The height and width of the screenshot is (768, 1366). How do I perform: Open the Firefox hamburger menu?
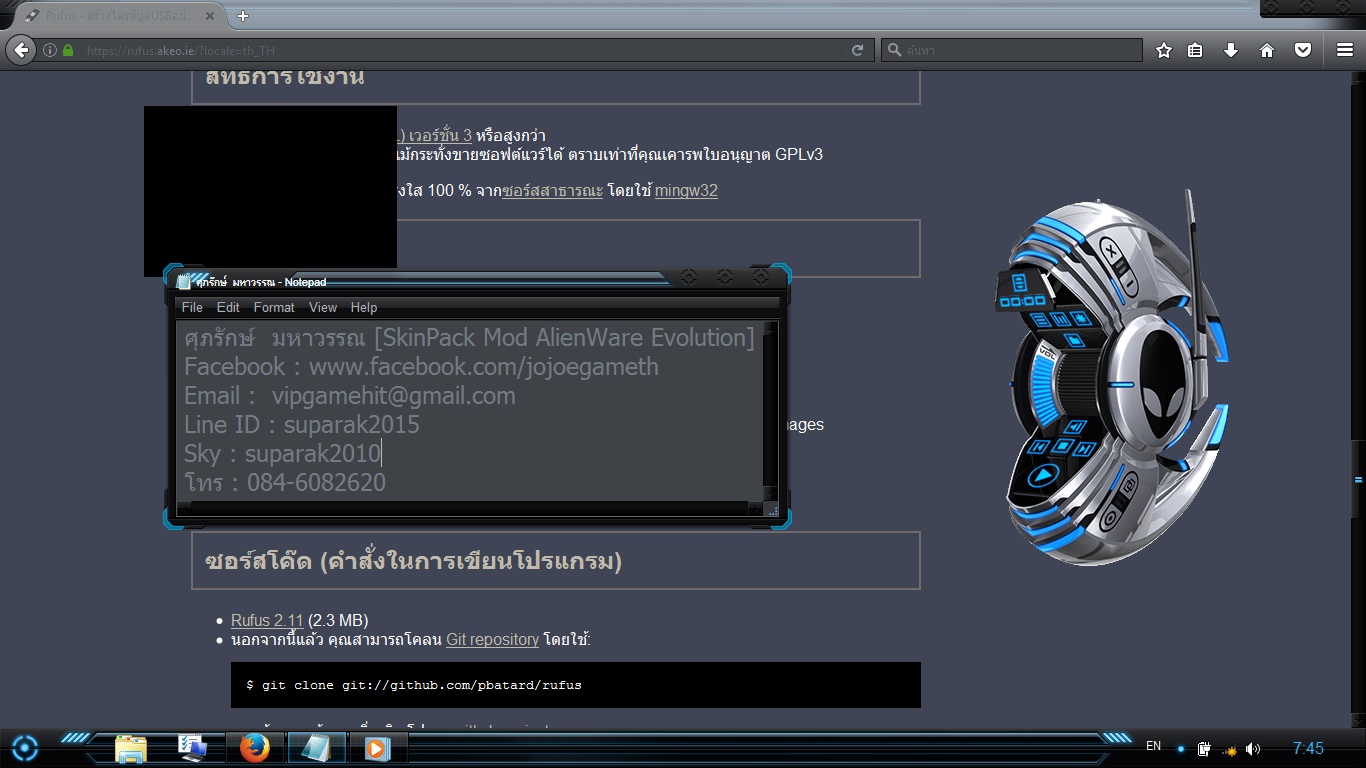point(1345,50)
